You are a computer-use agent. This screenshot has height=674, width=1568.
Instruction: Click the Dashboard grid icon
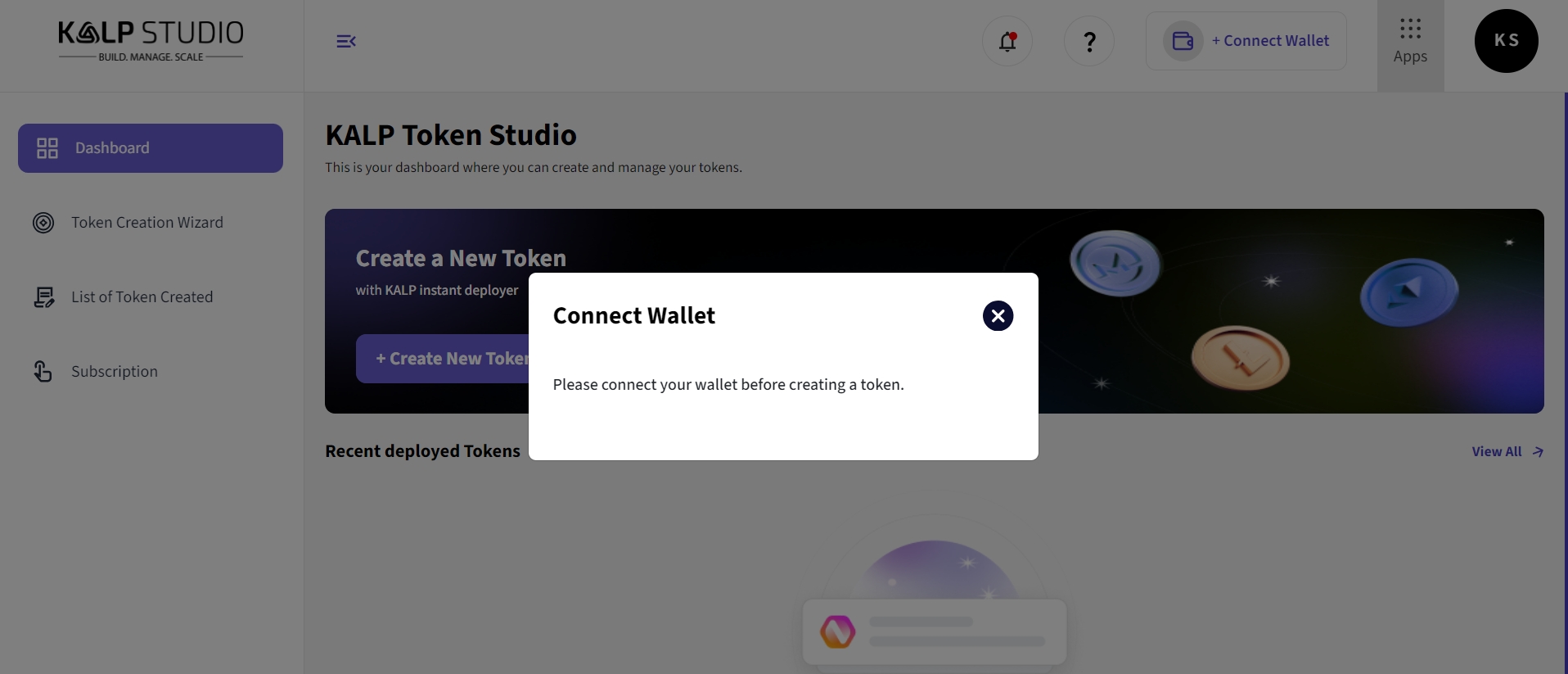(47, 148)
